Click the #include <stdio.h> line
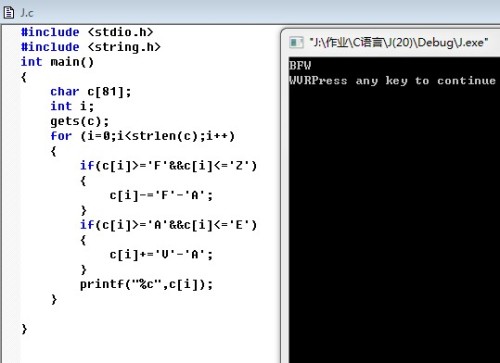This screenshot has width=500, height=363. [87, 32]
